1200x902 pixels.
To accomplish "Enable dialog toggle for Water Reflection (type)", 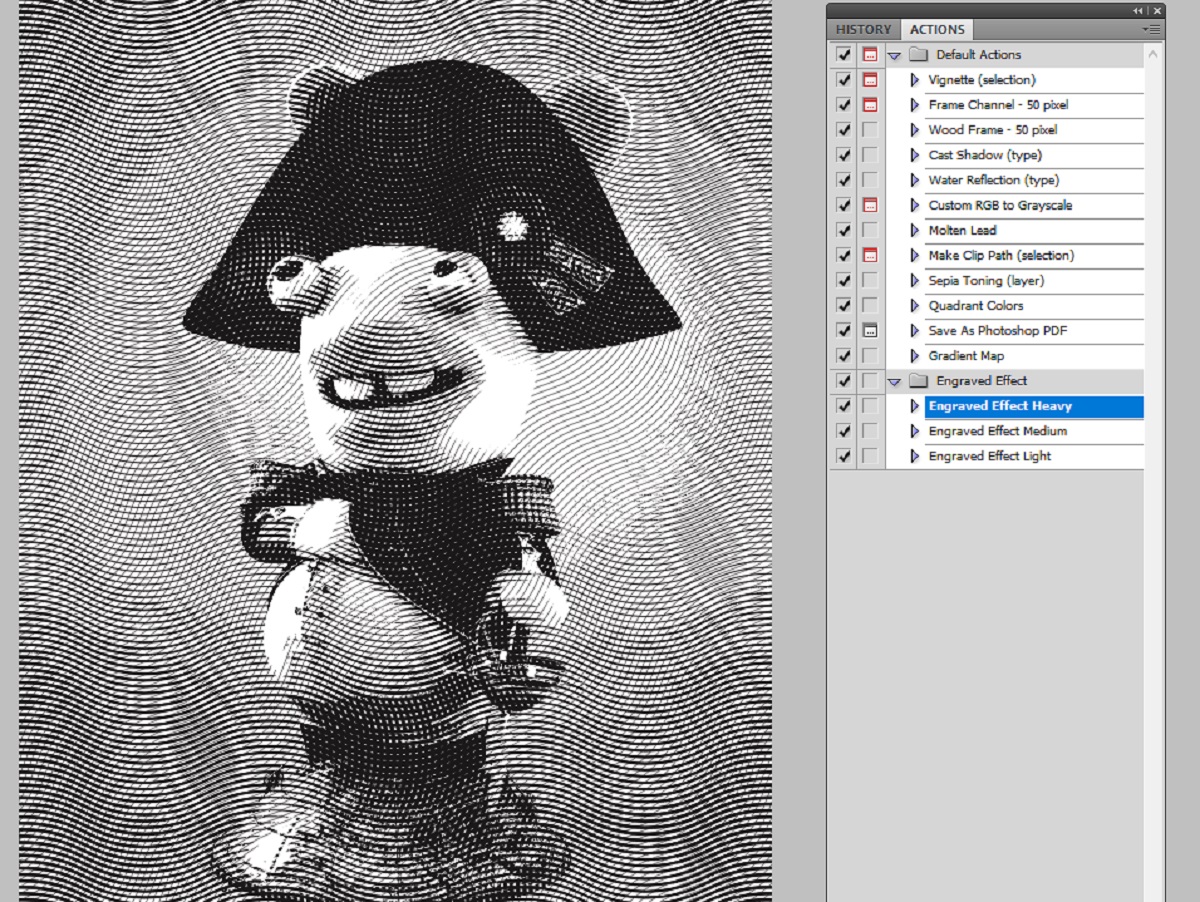I will click(x=870, y=180).
